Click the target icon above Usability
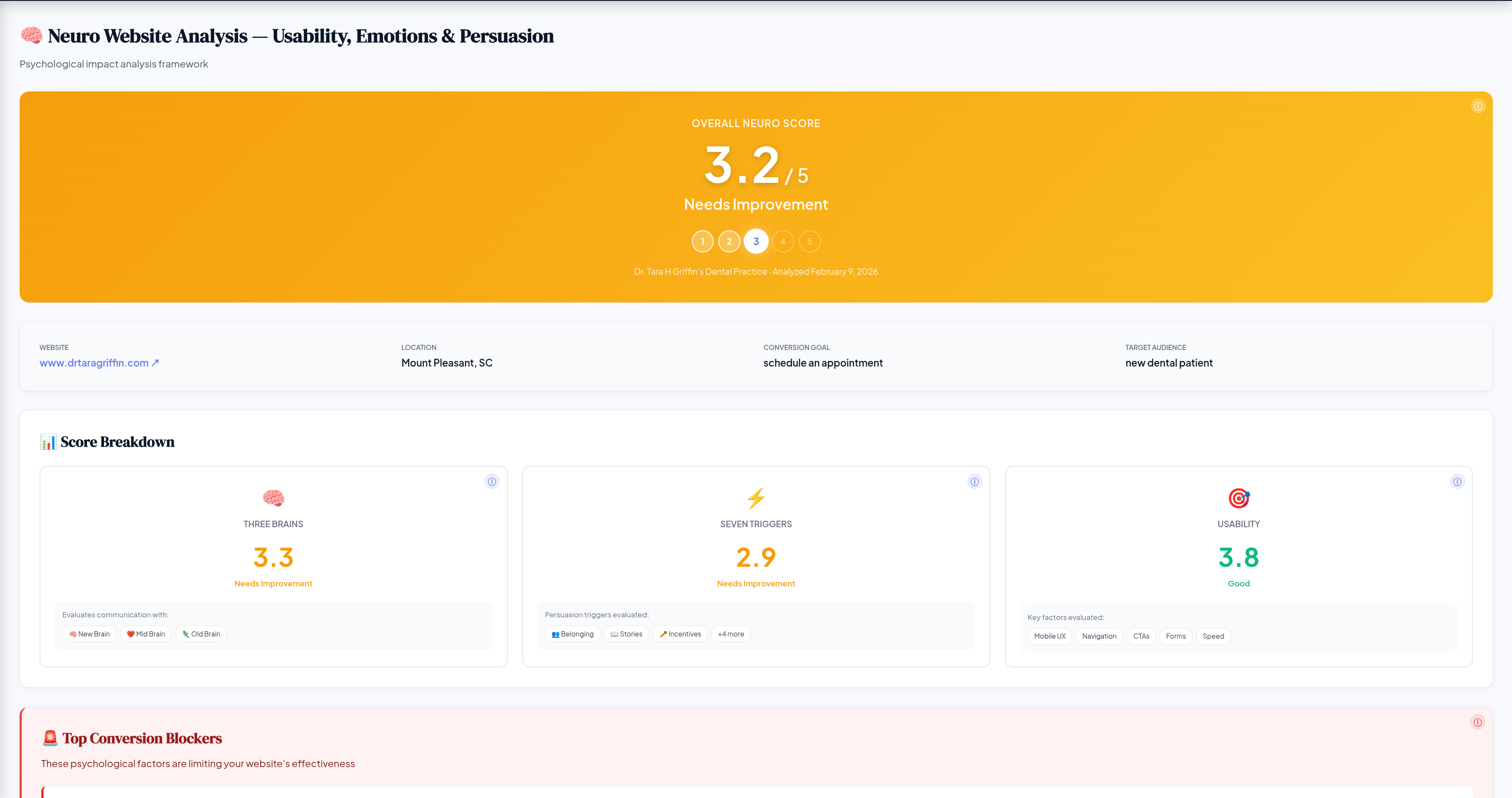The image size is (1512, 798). [x=1238, y=498]
